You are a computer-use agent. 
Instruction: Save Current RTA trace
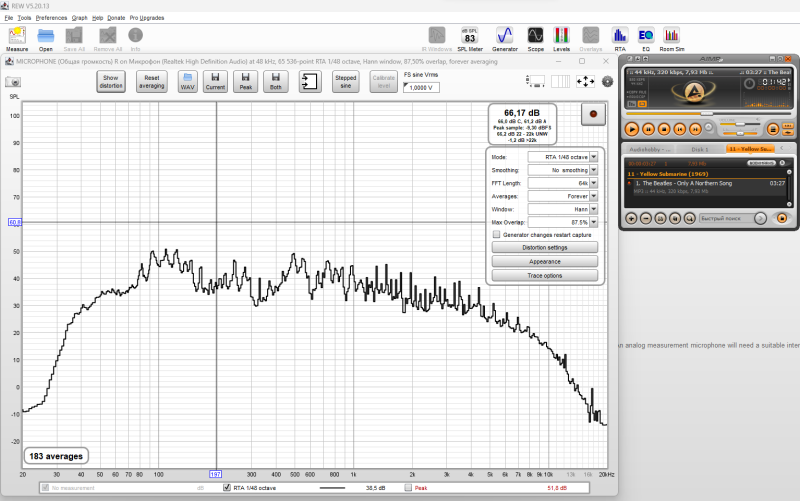tap(215, 82)
